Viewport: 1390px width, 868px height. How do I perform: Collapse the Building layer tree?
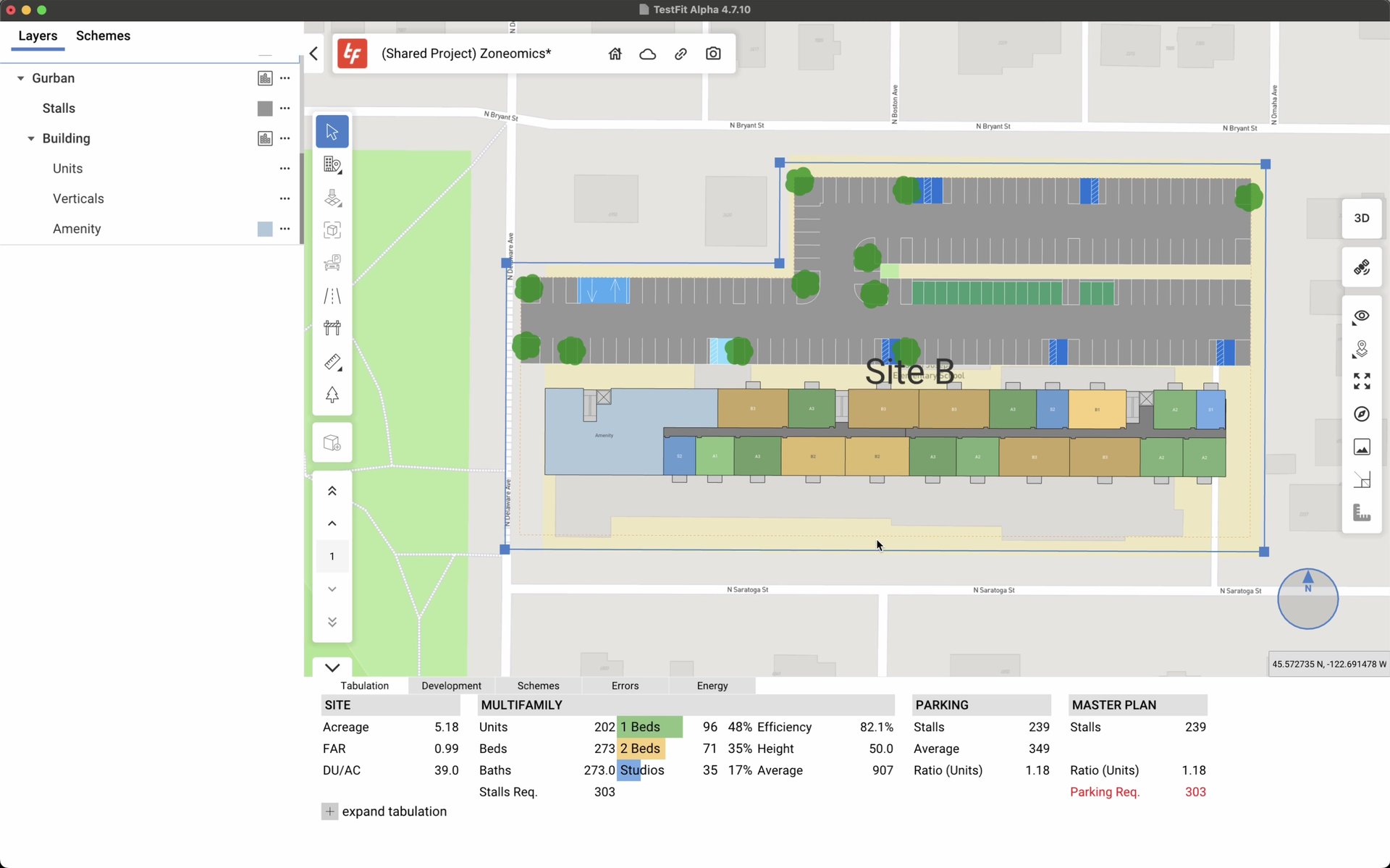[x=31, y=138]
